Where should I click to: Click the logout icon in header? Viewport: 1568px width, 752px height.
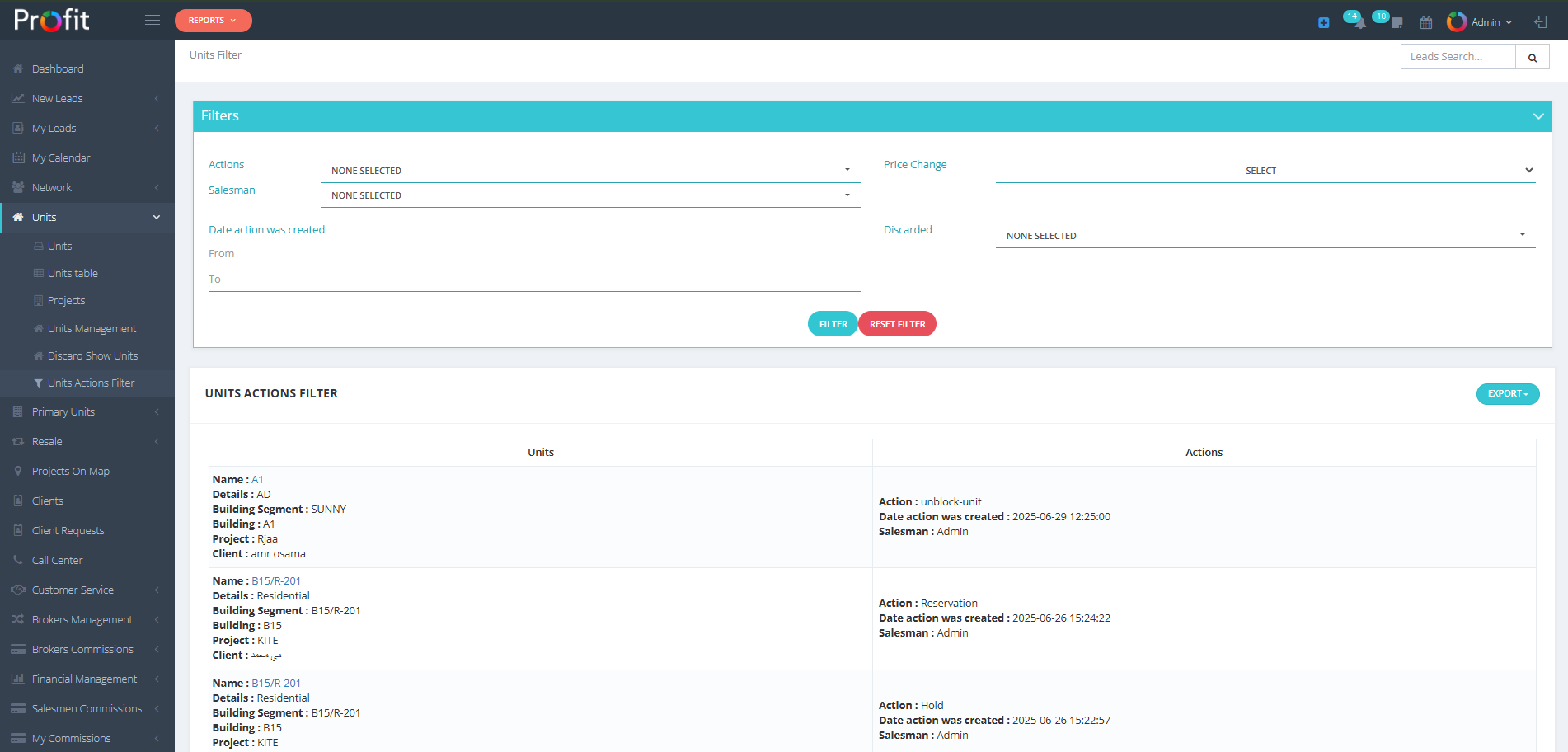(x=1541, y=22)
